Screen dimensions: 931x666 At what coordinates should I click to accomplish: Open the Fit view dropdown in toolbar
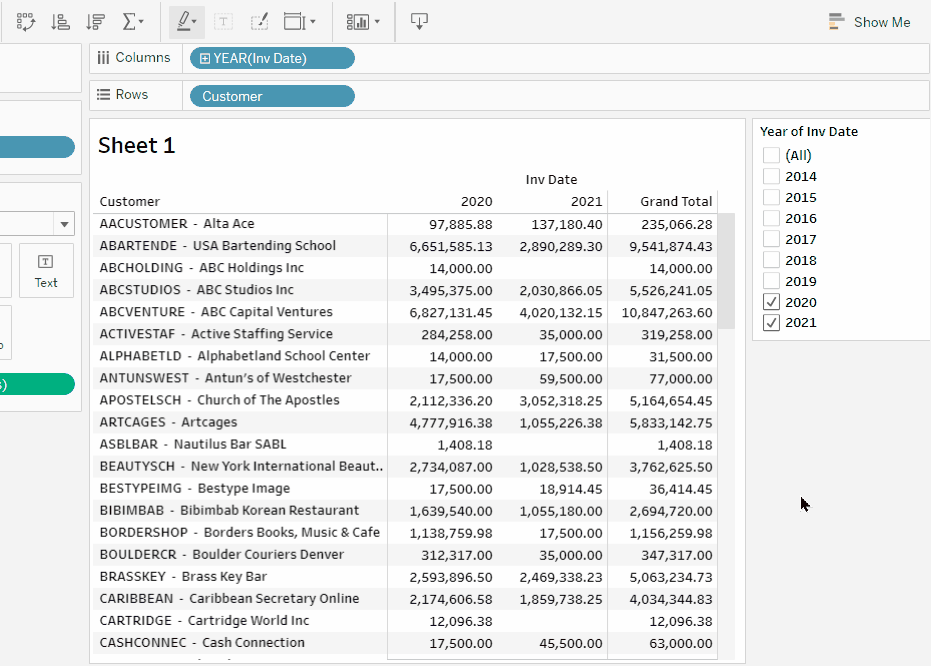(x=300, y=21)
